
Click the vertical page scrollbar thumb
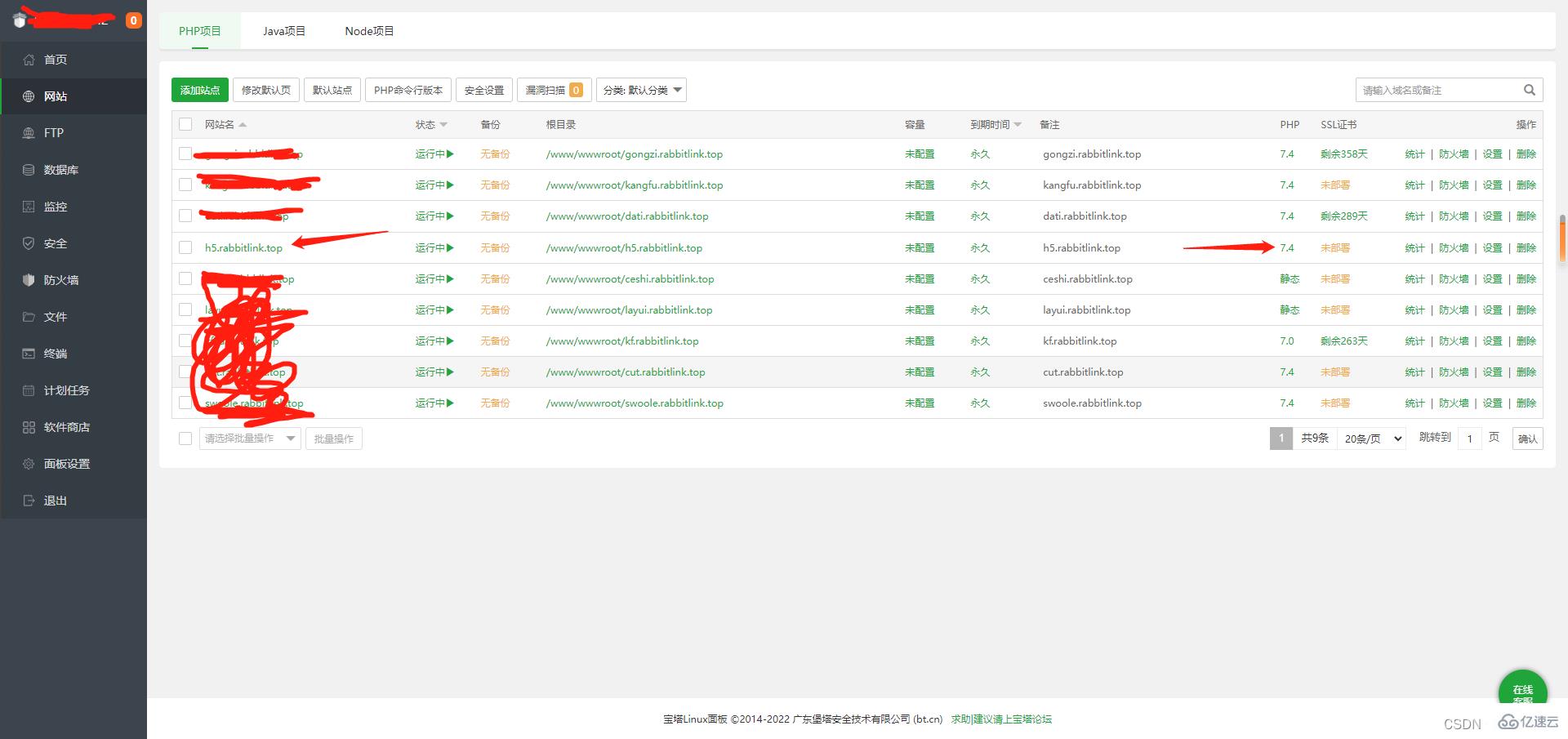pos(1562,238)
